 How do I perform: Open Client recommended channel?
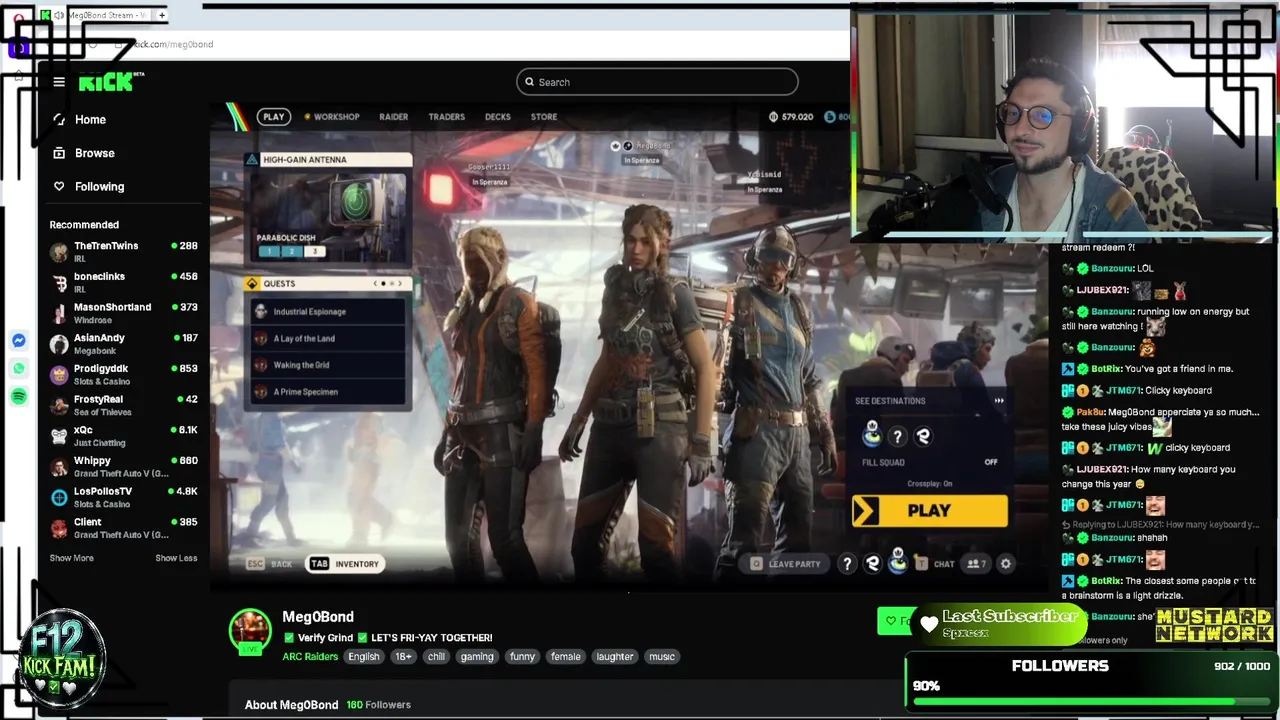click(x=123, y=528)
